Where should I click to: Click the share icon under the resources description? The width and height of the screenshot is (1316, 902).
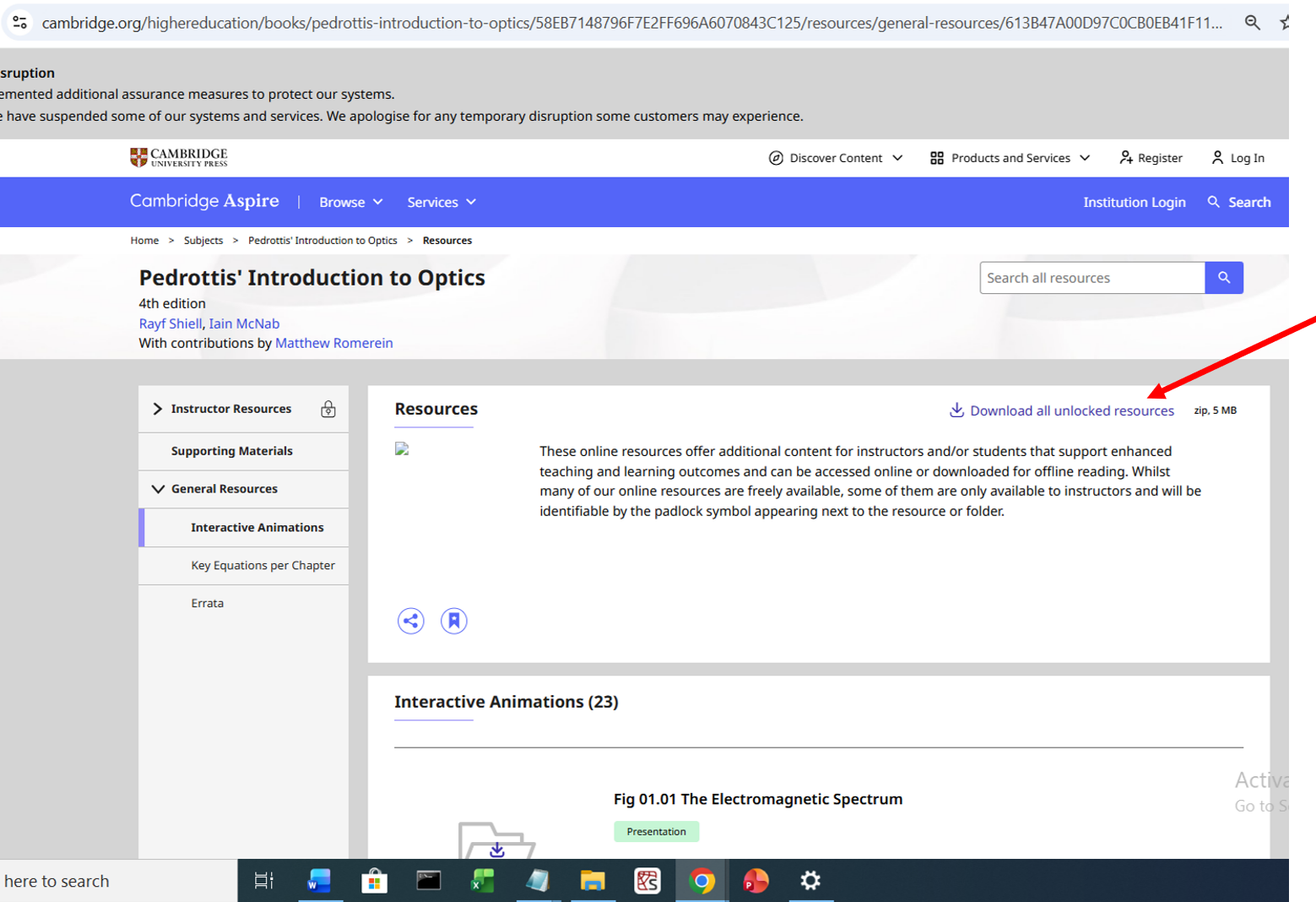[411, 621]
